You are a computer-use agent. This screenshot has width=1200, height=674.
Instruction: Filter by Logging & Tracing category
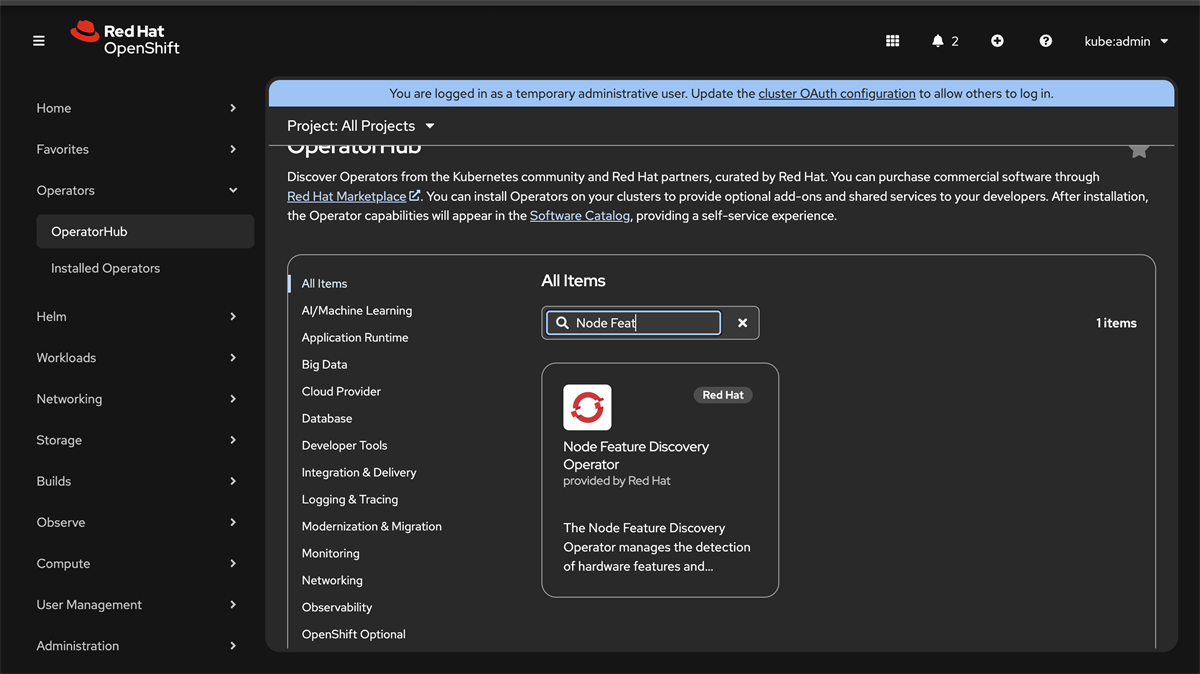click(x=350, y=500)
